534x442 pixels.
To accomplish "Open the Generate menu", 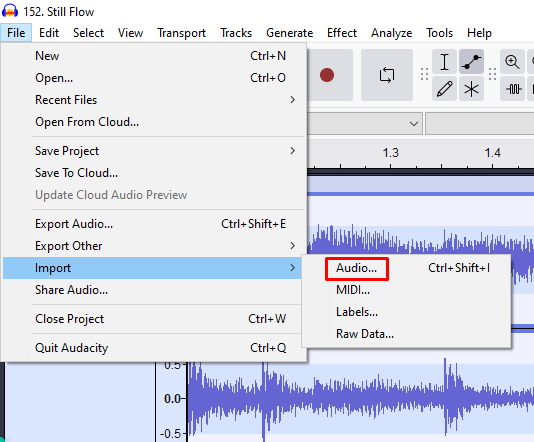I will [289, 33].
